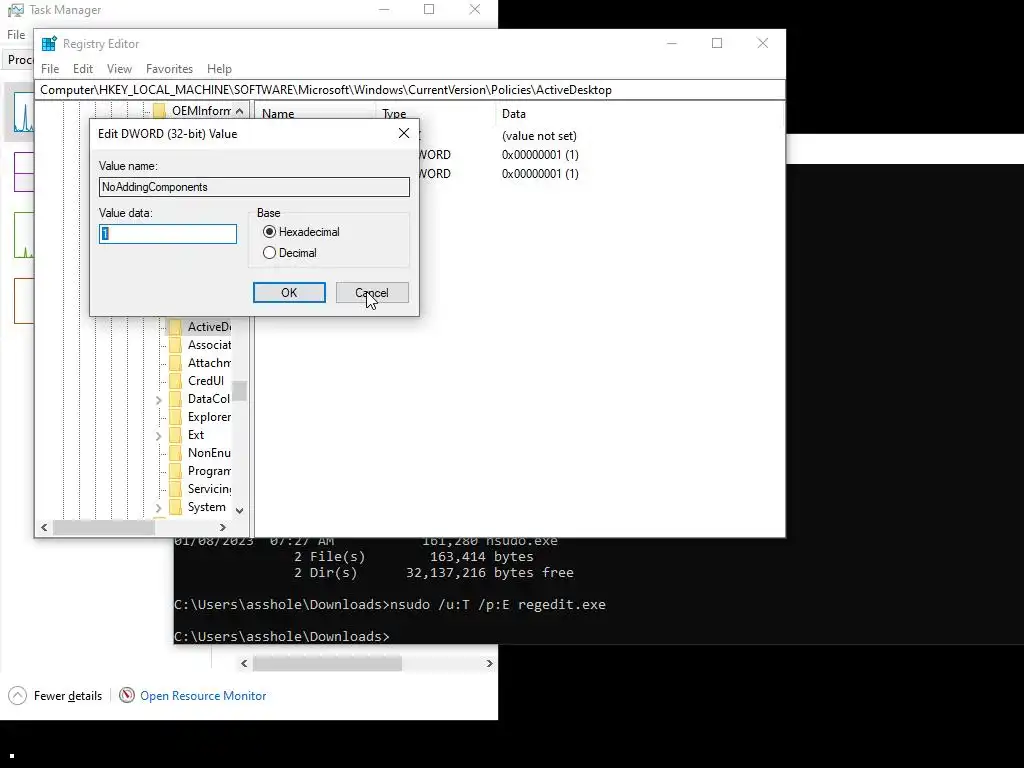Select the Explorer key folder icon
This screenshot has height=768, width=1024.
point(175,417)
